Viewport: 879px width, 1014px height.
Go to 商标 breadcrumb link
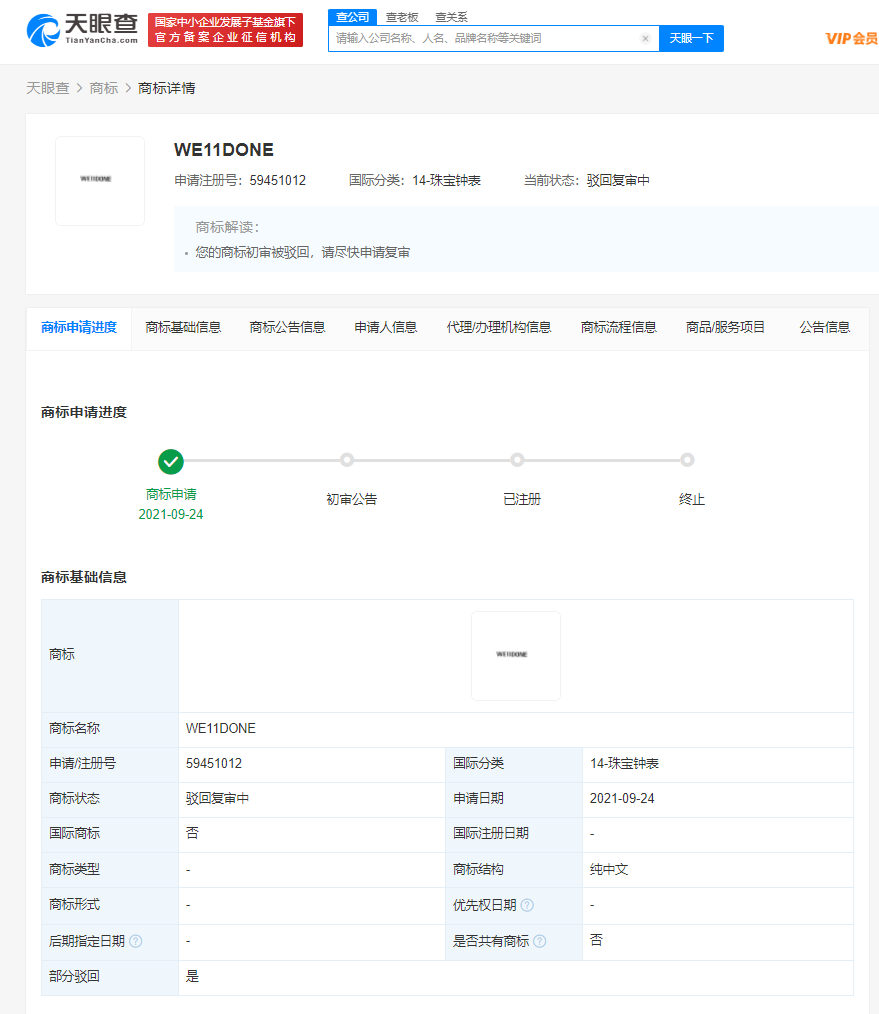click(103, 88)
